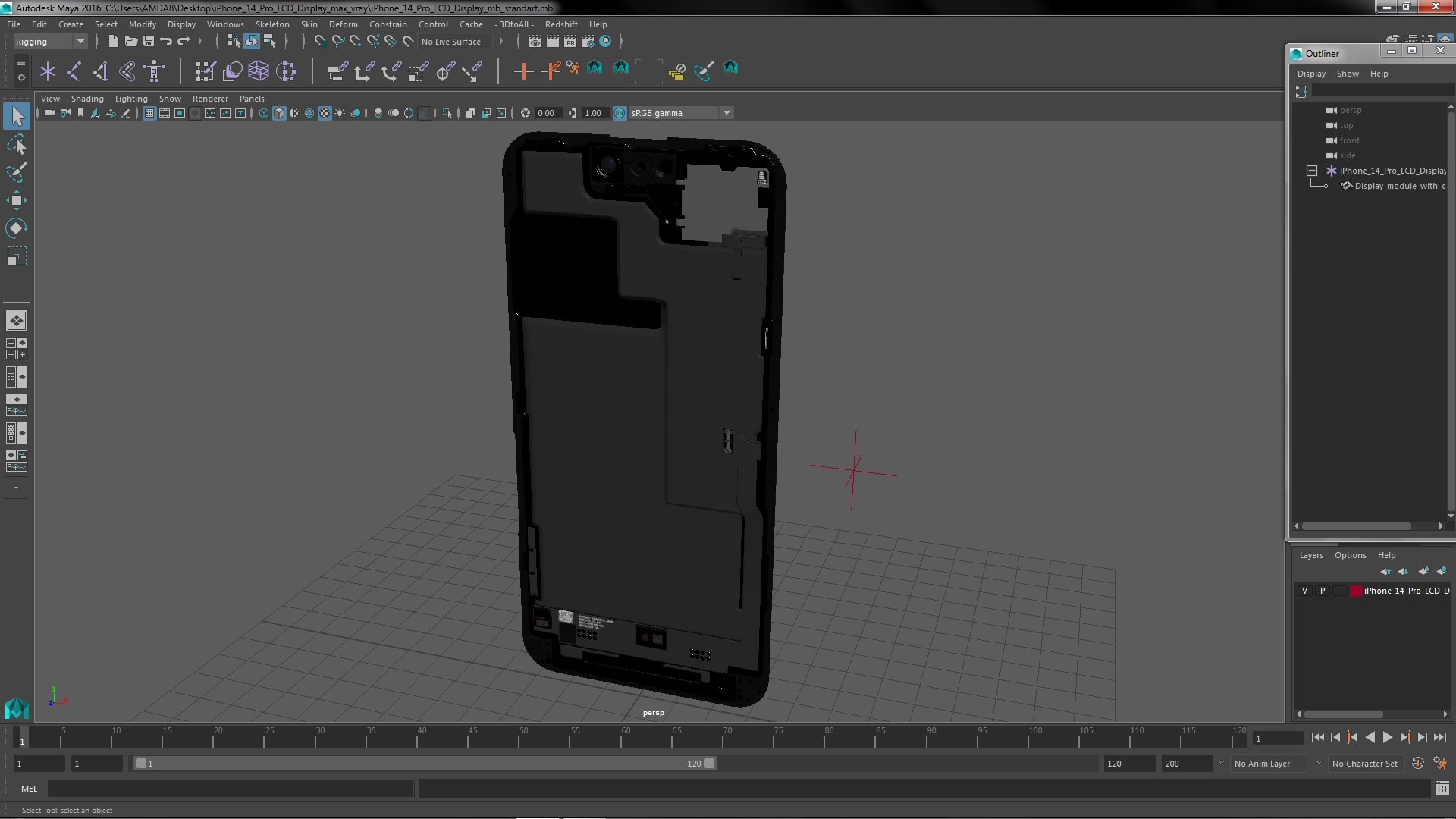
Task: Play the animation backwards
Action: (1370, 737)
